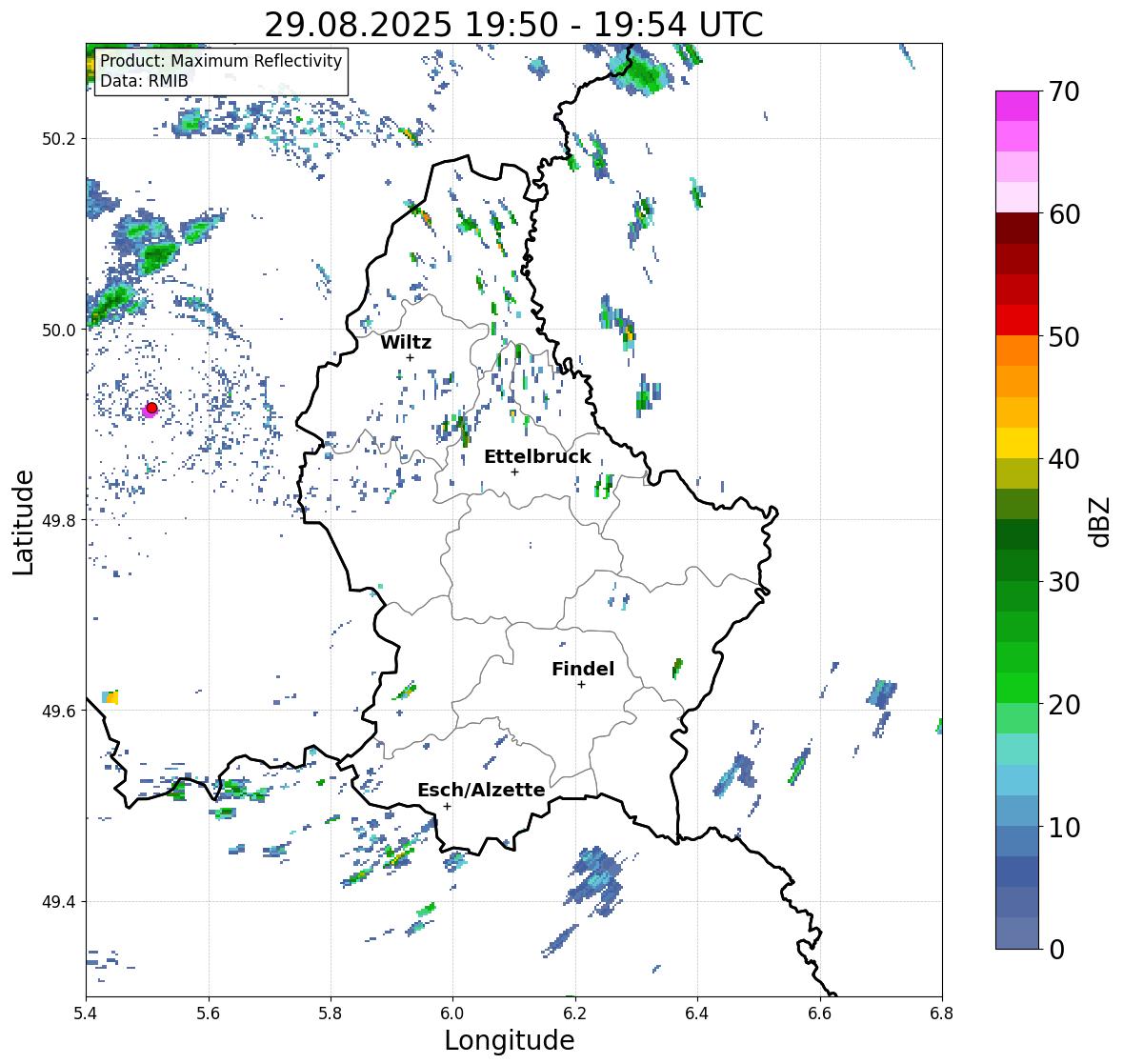1123x1064 pixels.
Task: Select the title 29.08.2025 19:50 - 19:54 UTC
Action: (513, 25)
